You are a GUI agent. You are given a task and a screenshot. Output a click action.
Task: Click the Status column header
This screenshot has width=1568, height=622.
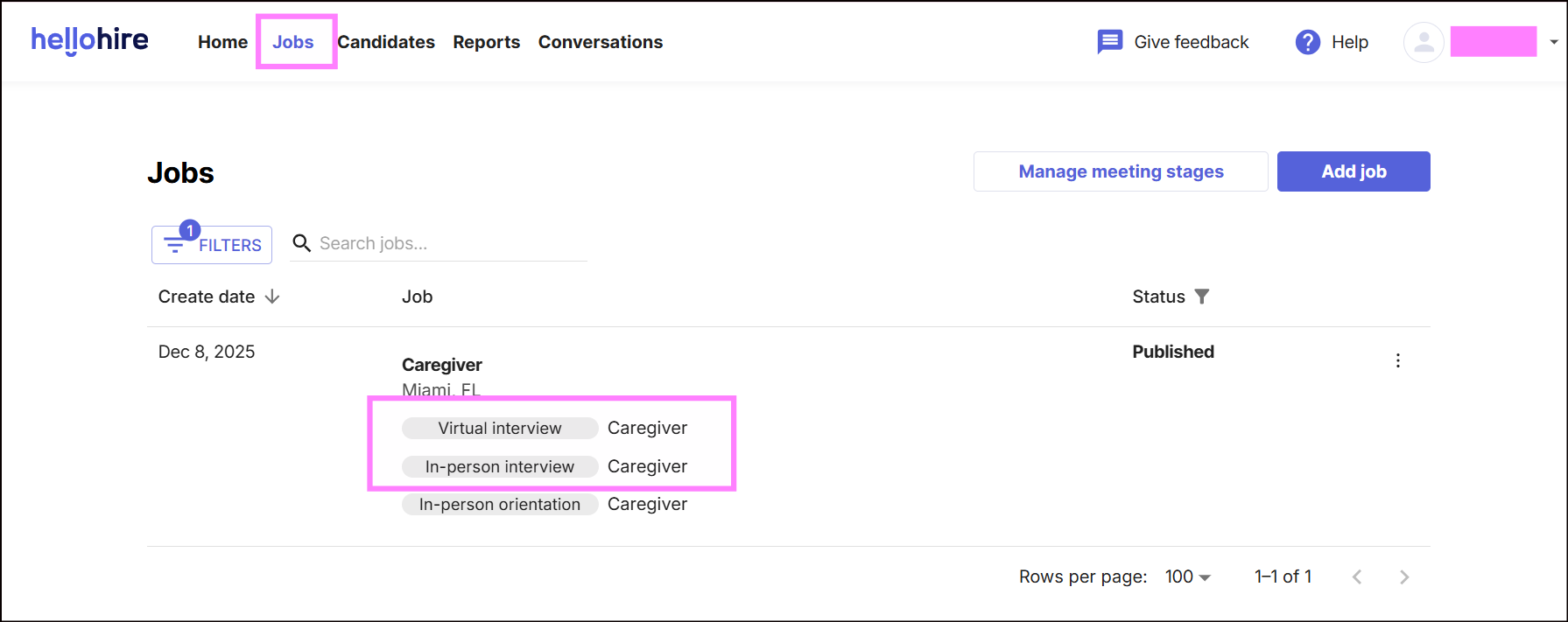(x=1158, y=297)
